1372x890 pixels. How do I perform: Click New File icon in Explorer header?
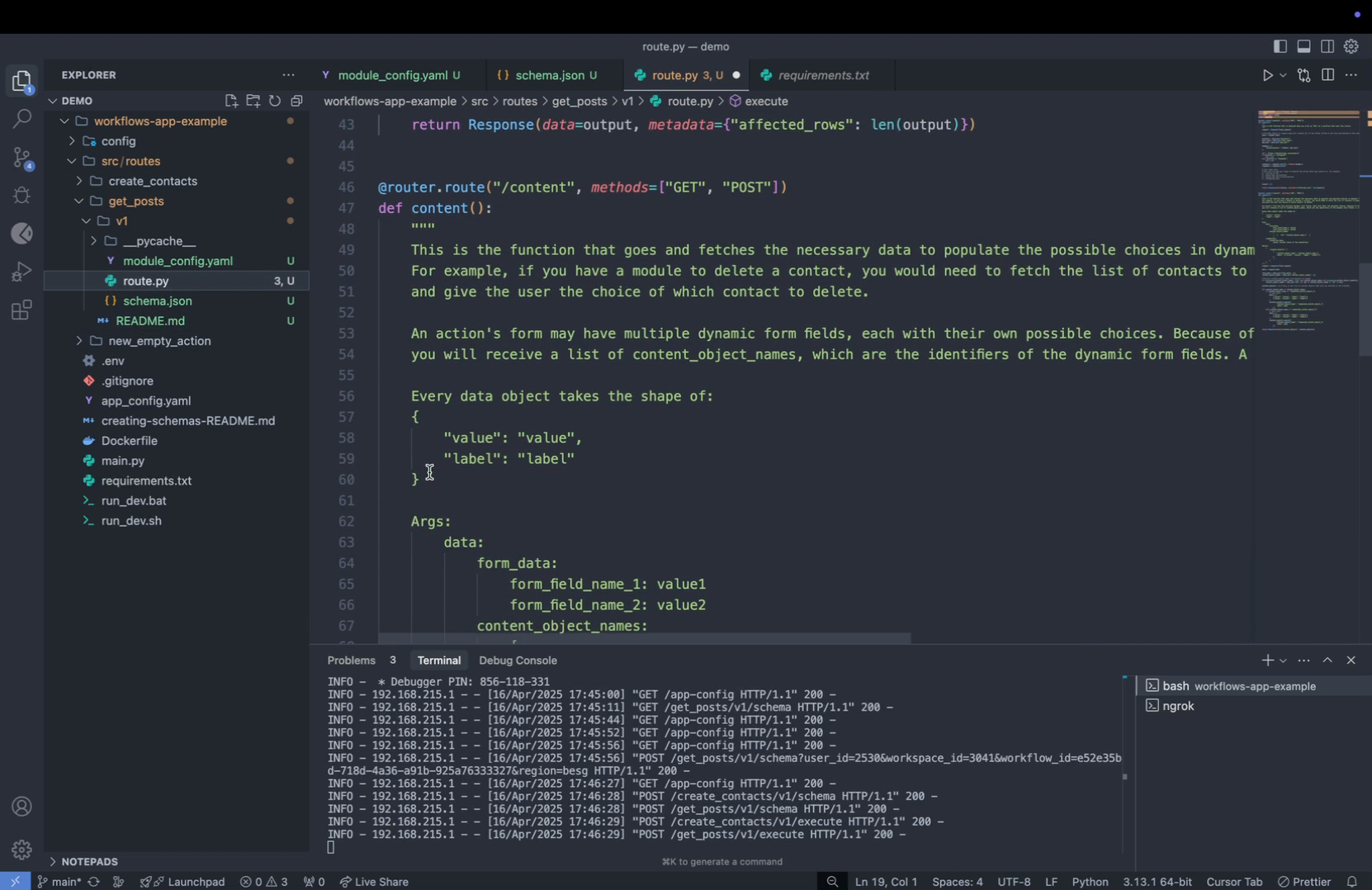click(x=231, y=101)
